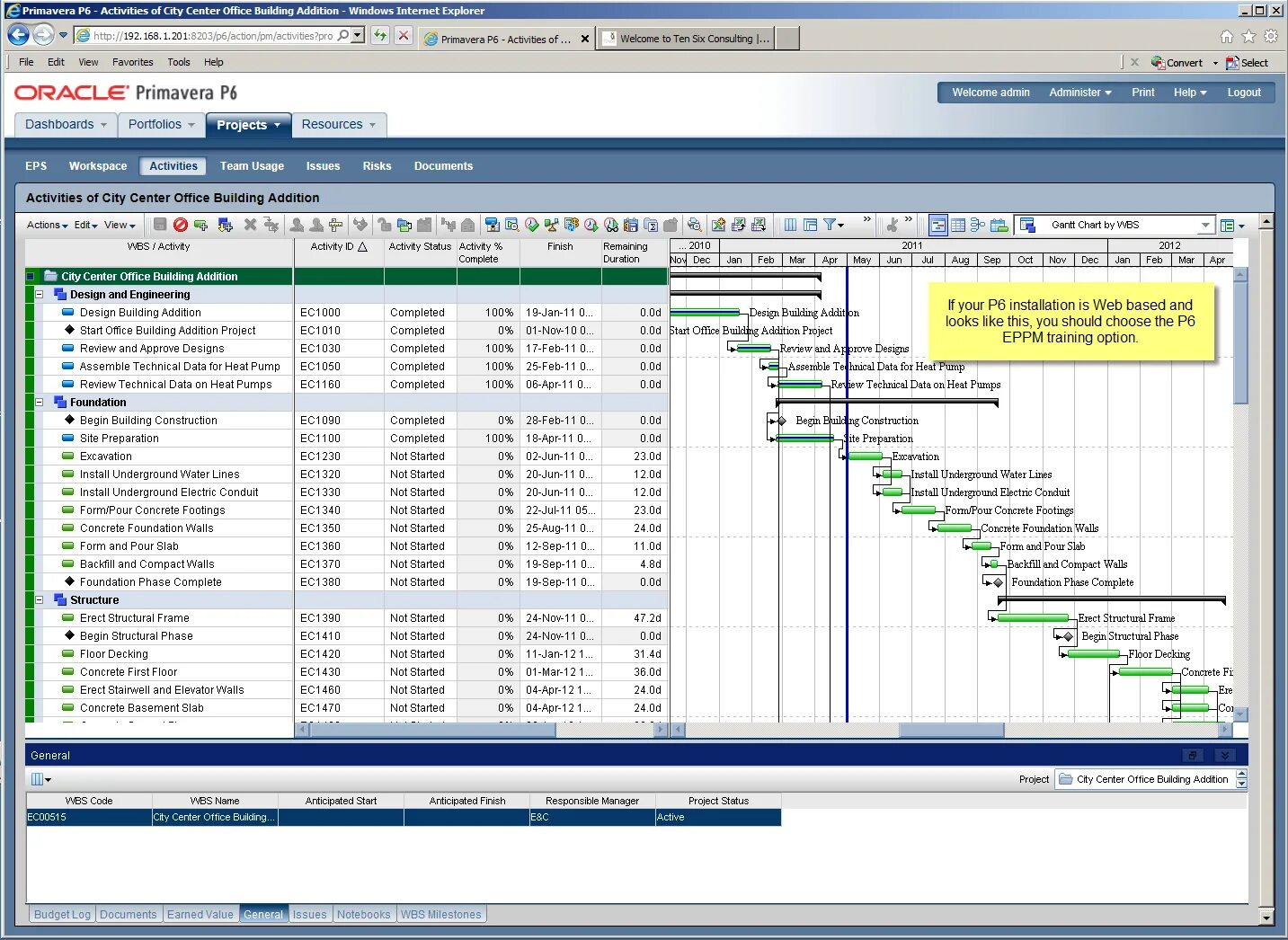Open the Workspace page link
Image resolution: width=1288 pixels, height=940 pixels.
coord(98,166)
